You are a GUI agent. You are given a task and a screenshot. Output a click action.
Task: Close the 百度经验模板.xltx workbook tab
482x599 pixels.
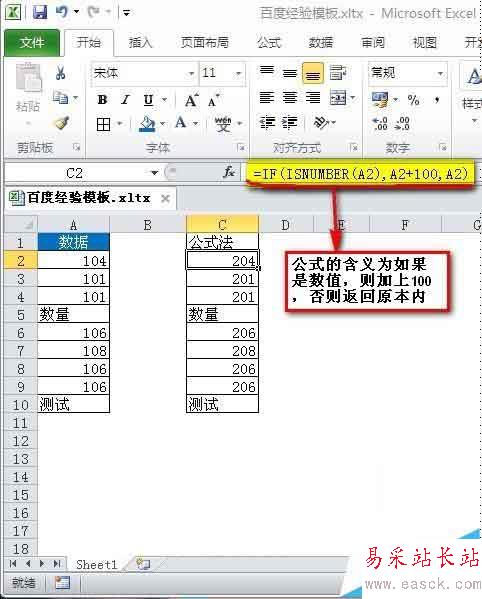(x=165, y=199)
